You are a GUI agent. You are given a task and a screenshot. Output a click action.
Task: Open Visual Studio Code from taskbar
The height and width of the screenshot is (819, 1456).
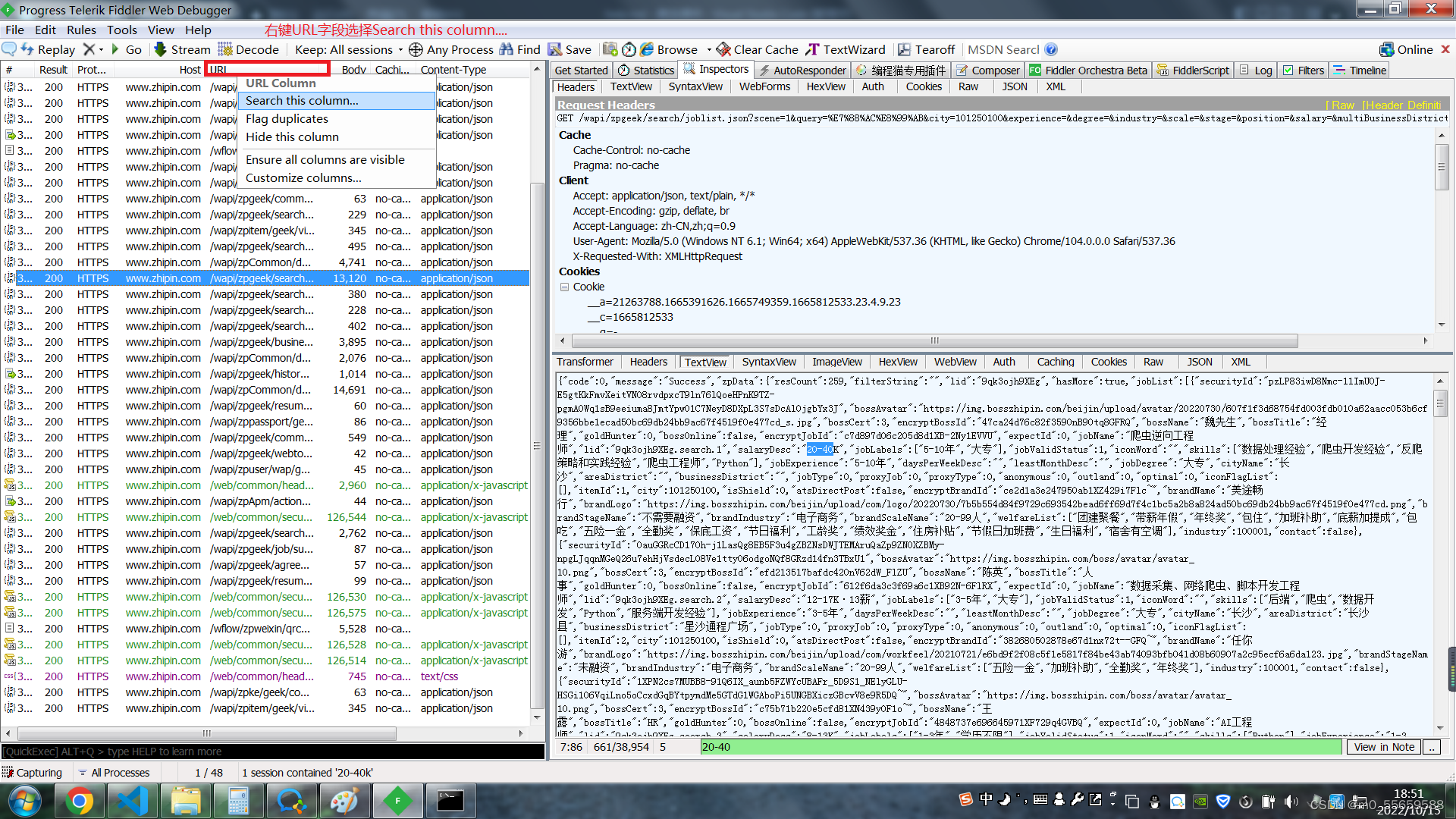coord(132,800)
